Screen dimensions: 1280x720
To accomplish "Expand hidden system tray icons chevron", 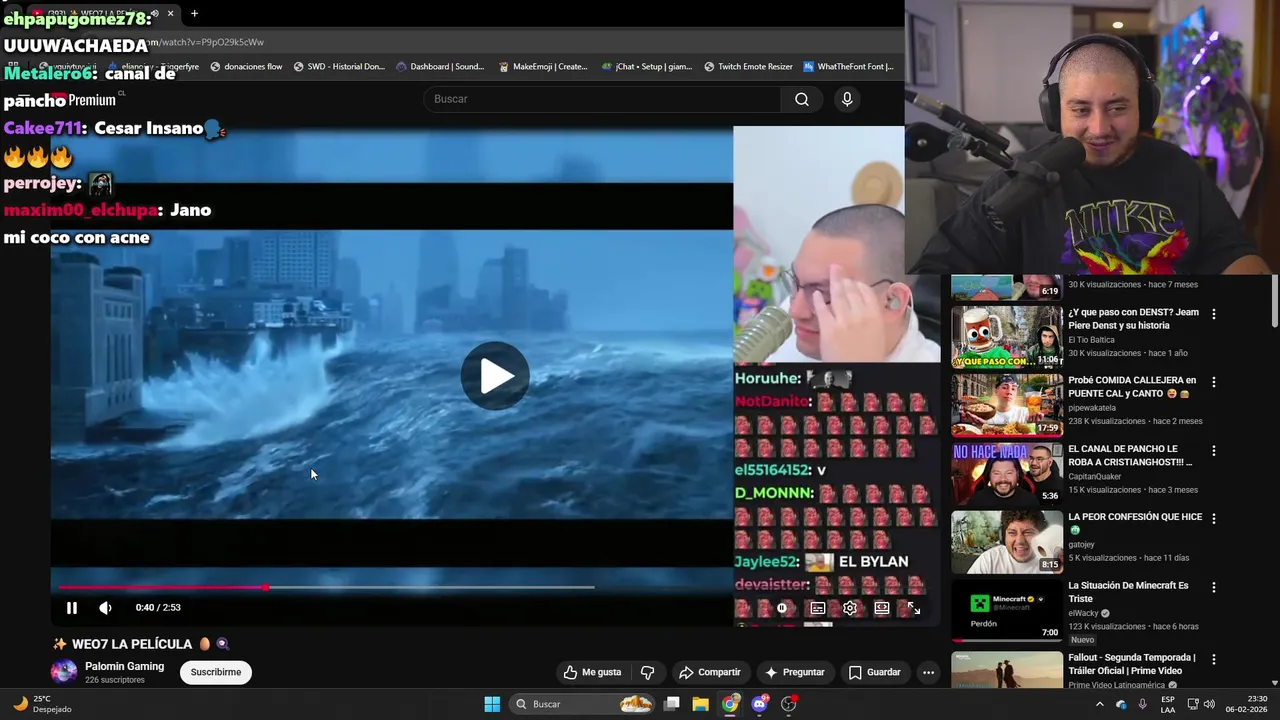I will click(1099, 704).
